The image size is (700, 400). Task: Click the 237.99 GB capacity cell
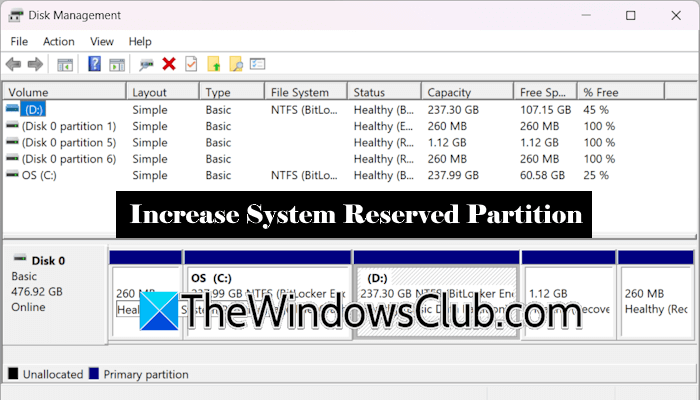453,175
